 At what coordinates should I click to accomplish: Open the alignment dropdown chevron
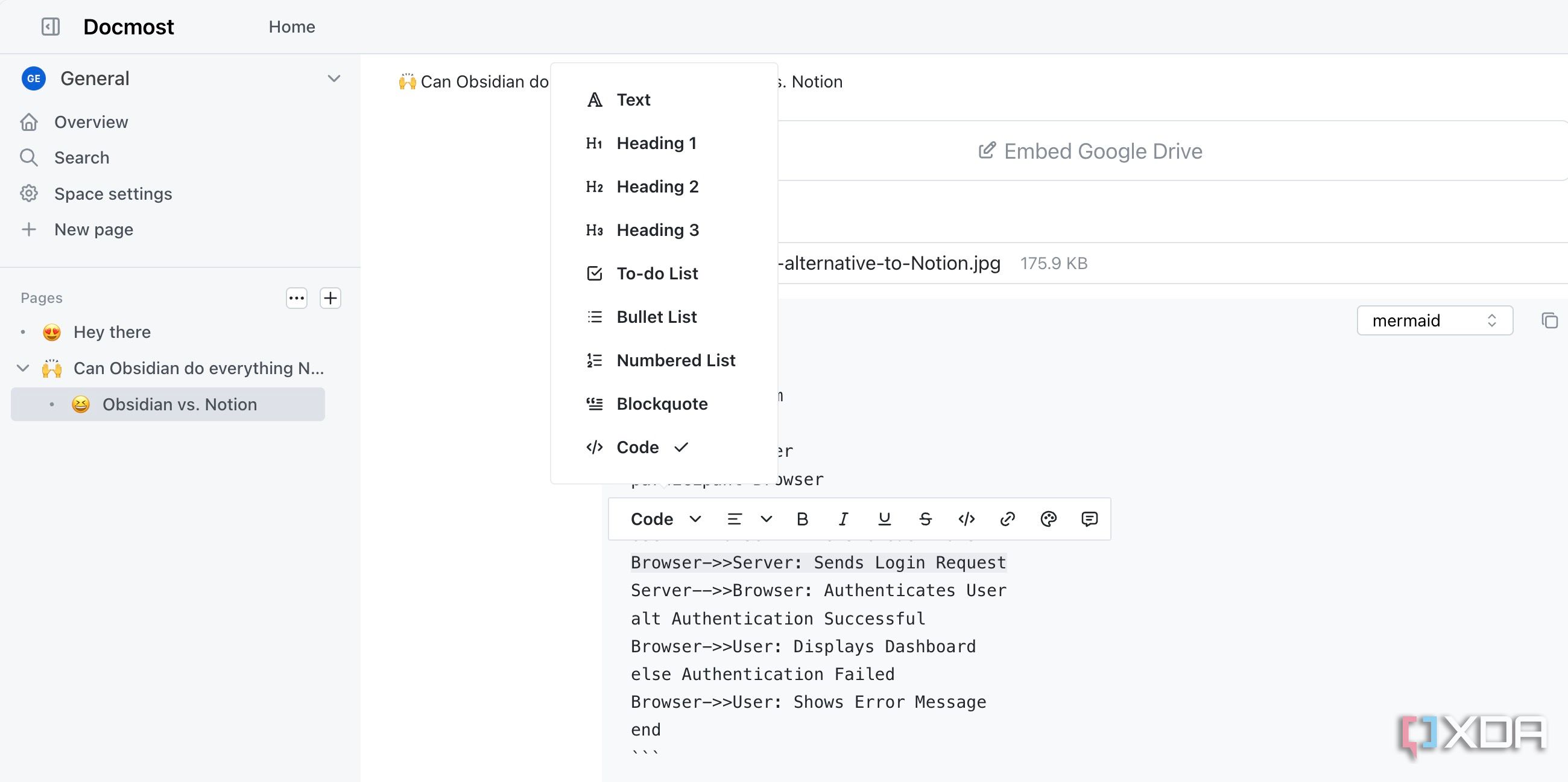pyautogui.click(x=767, y=519)
